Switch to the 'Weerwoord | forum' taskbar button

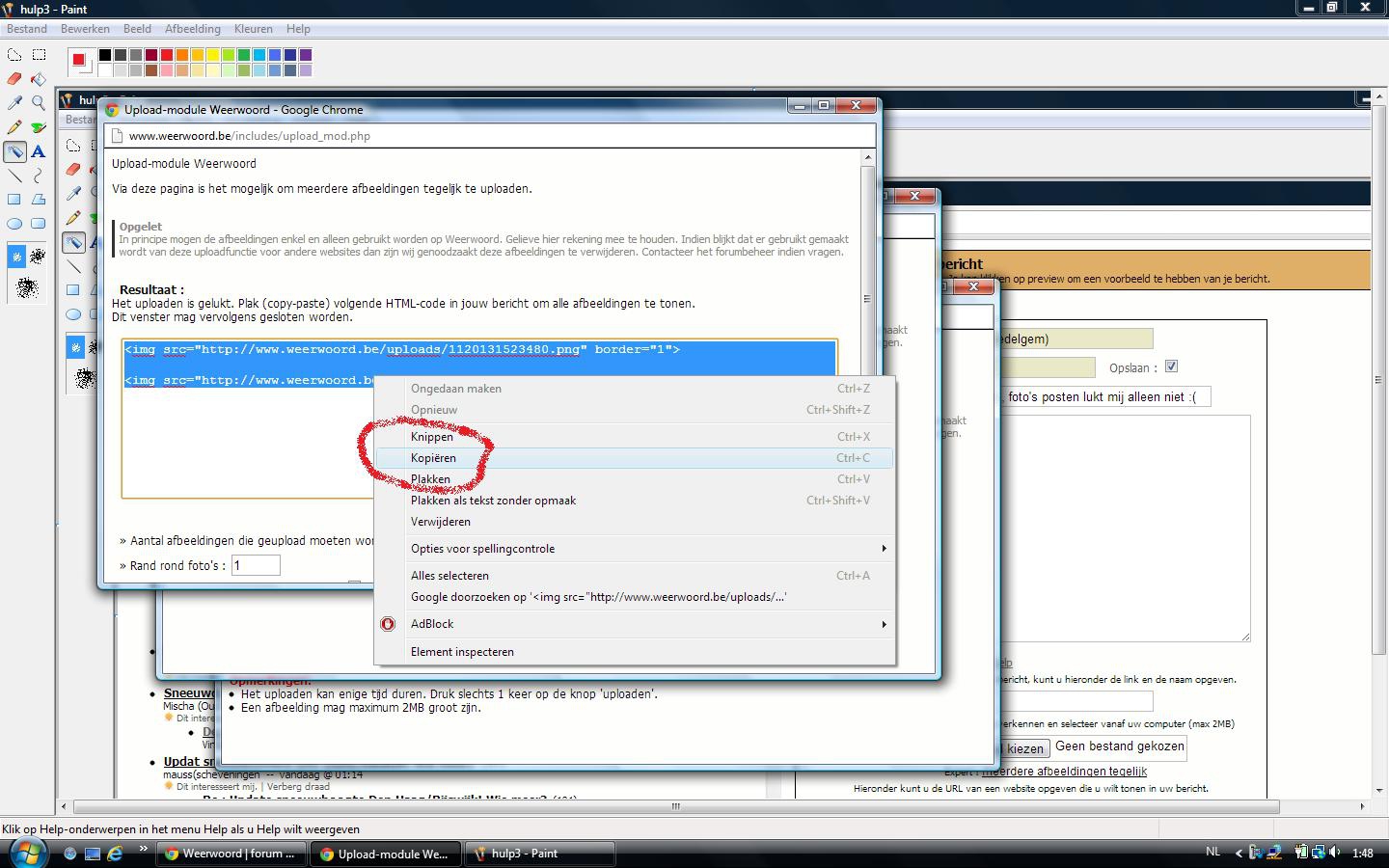pyautogui.click(x=231, y=854)
